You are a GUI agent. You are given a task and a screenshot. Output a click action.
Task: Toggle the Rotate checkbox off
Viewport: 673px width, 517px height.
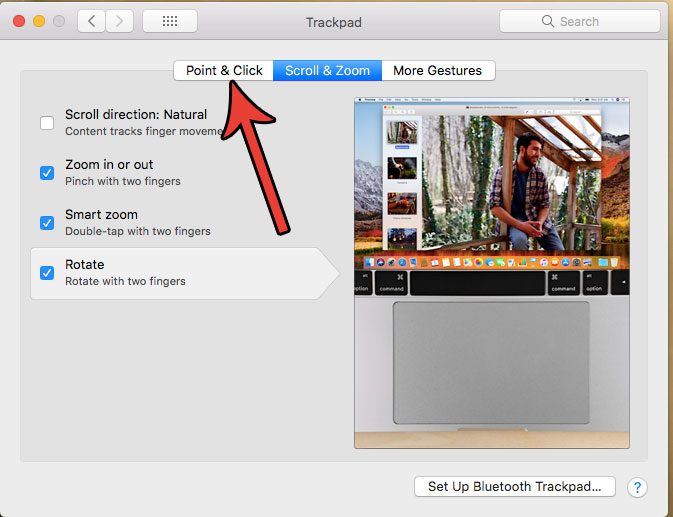47,273
